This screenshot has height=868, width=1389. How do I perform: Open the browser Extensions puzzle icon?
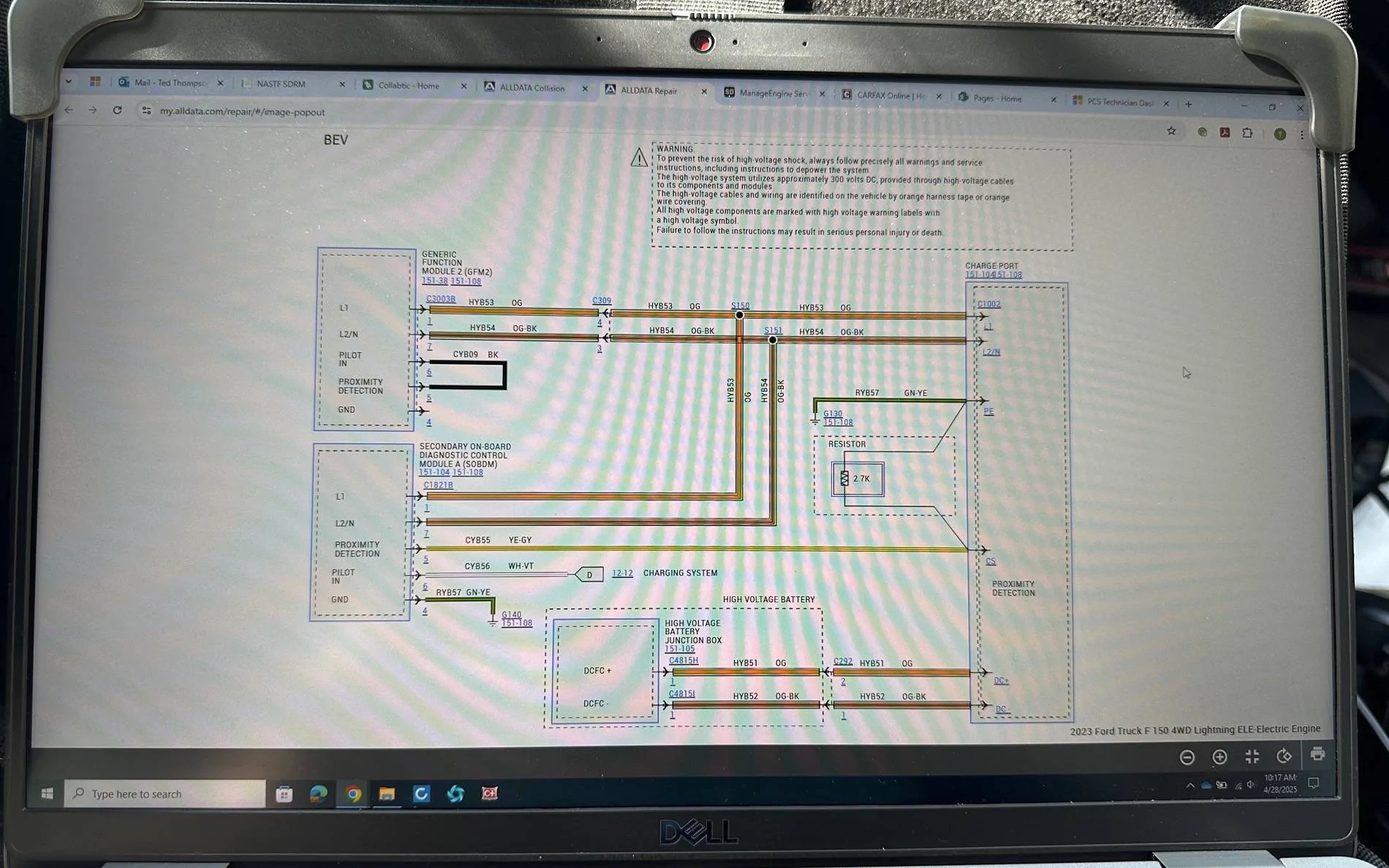click(x=1247, y=133)
